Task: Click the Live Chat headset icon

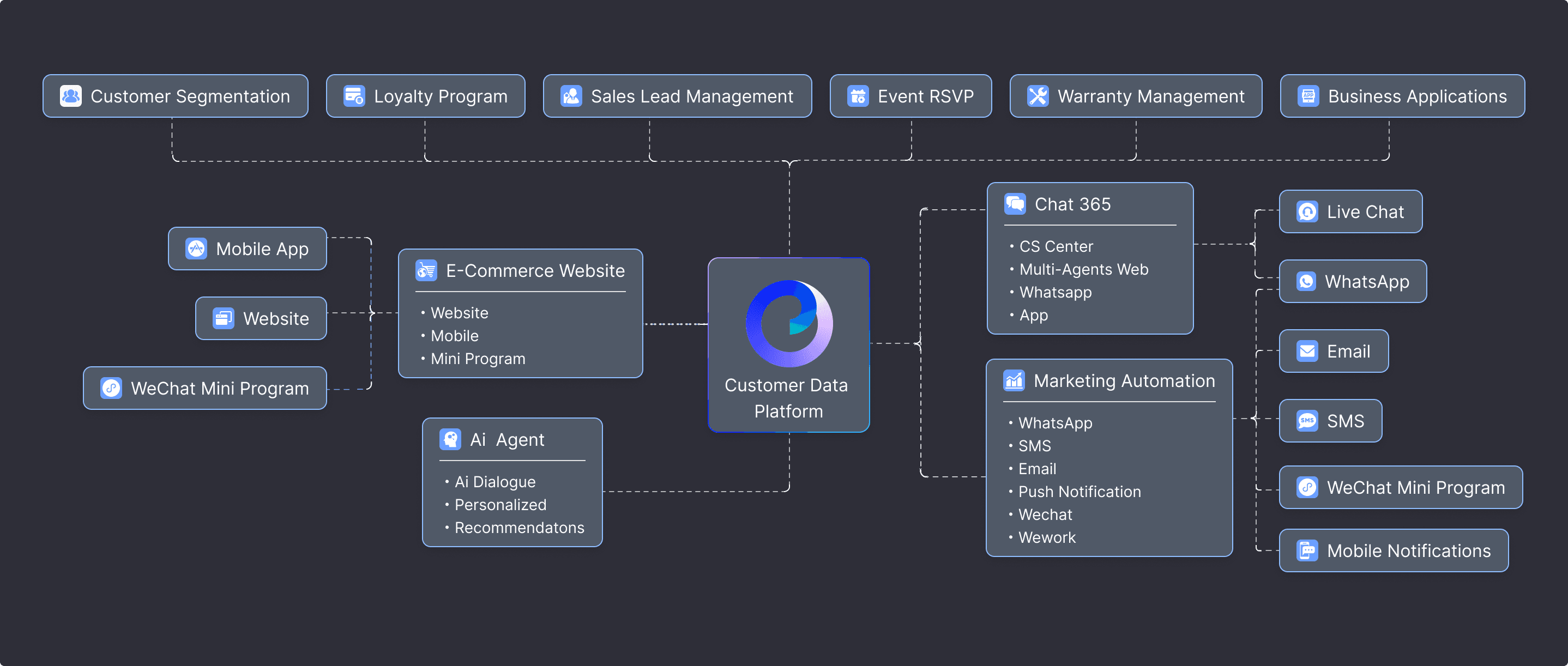Action: [x=1307, y=211]
